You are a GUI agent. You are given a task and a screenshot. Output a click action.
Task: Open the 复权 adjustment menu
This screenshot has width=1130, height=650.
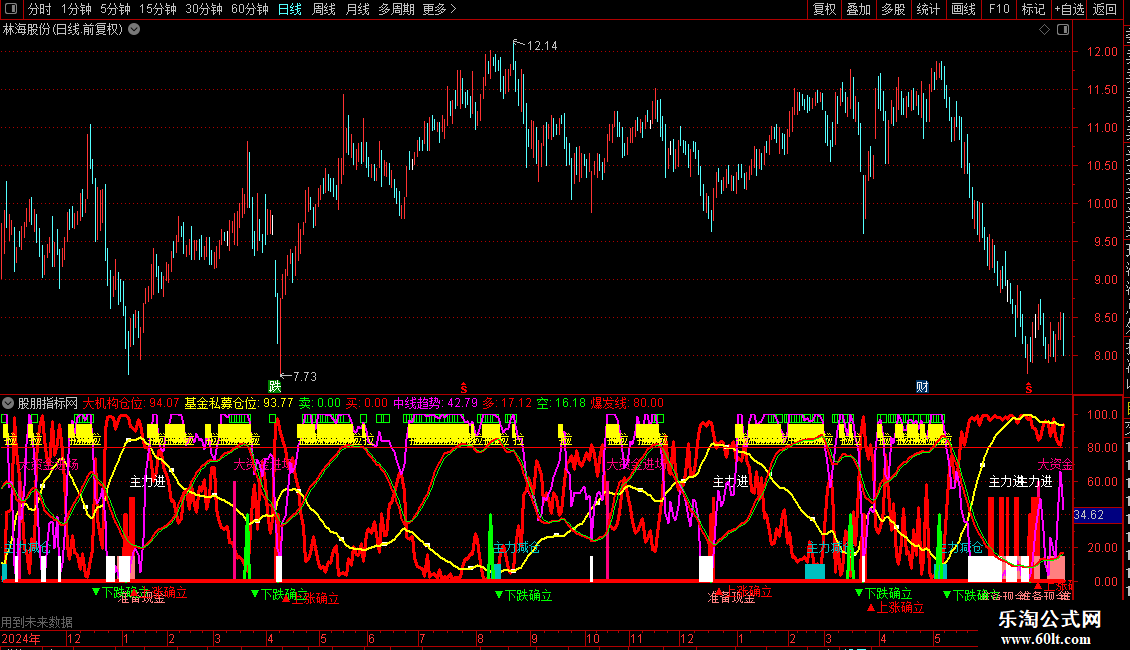(x=824, y=9)
